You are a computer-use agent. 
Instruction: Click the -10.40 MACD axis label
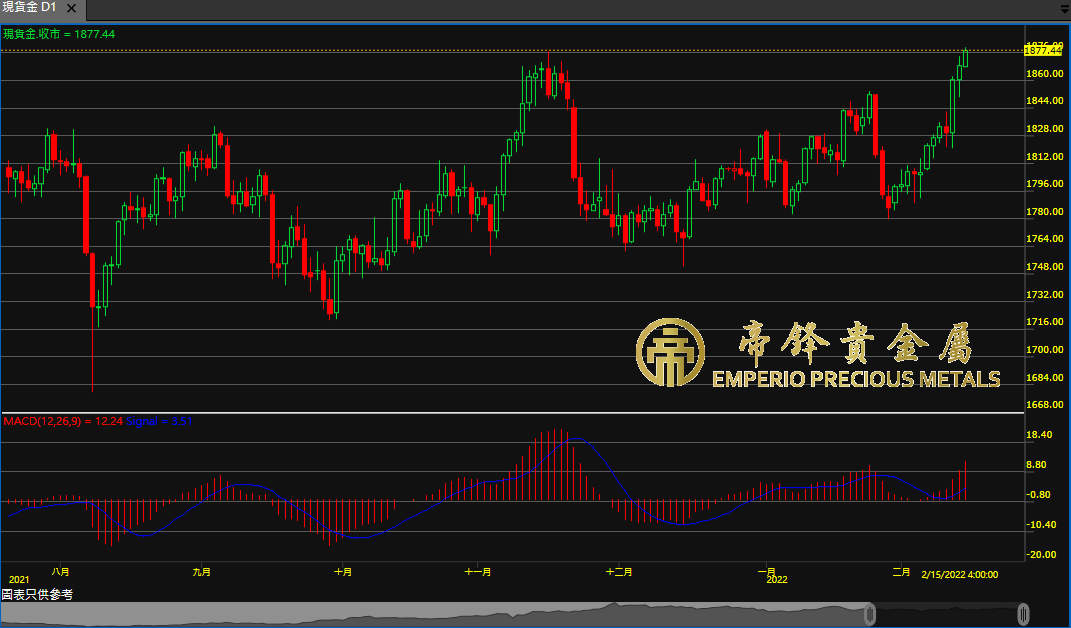(x=1041, y=525)
